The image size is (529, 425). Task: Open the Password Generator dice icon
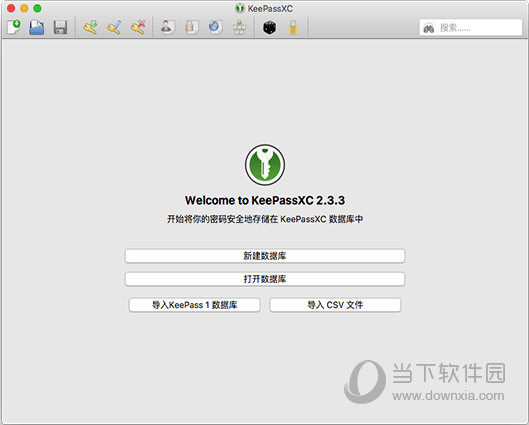click(269, 27)
